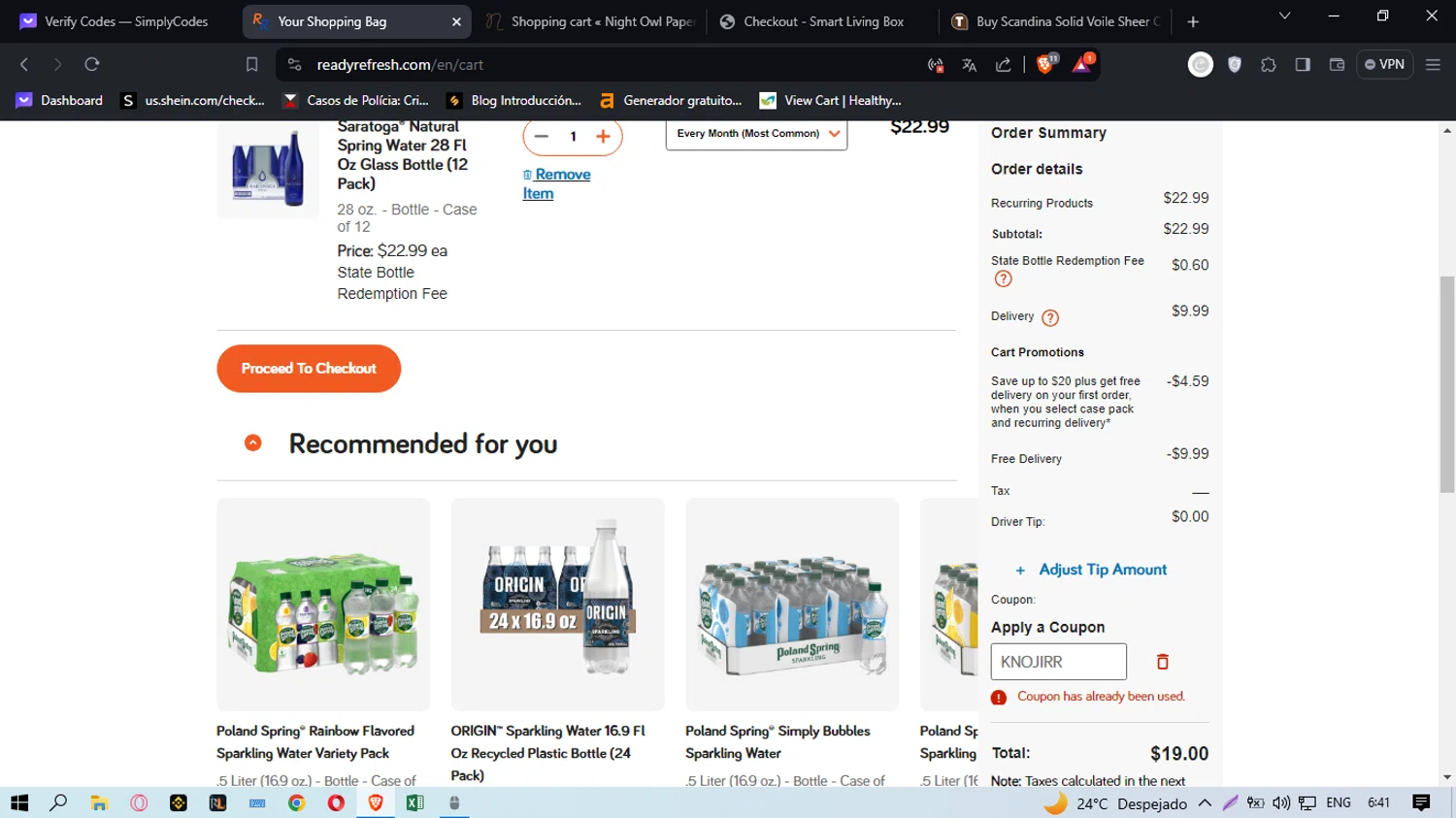Click the coupon code input field
Screen dimensions: 1456x818
[1058, 662]
